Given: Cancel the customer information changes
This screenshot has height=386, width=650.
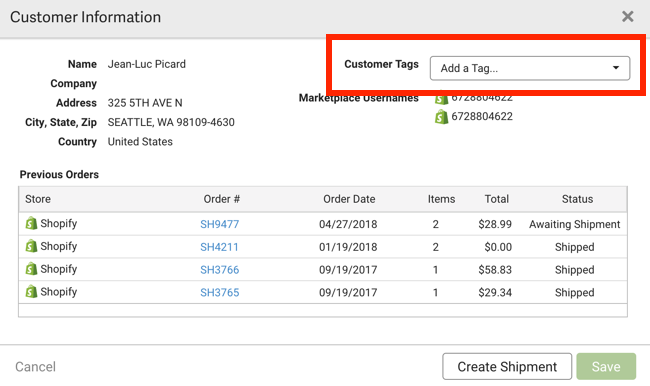Looking at the screenshot, I should (35, 367).
